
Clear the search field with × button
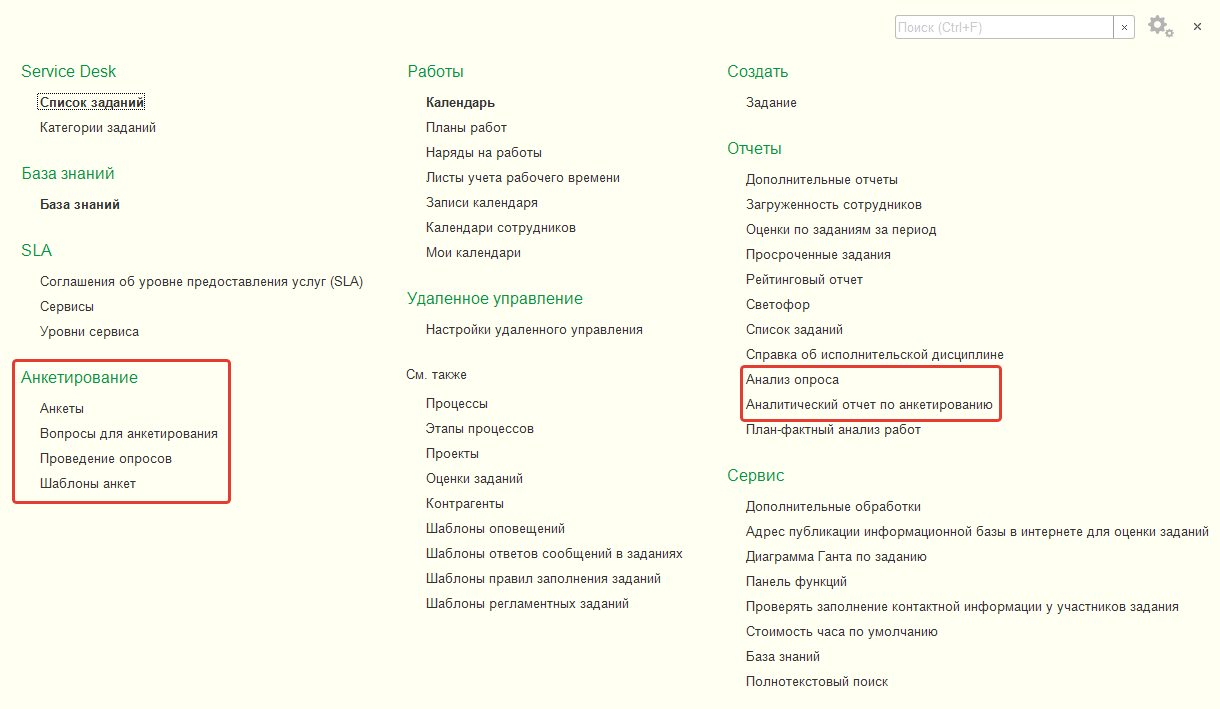1125,28
